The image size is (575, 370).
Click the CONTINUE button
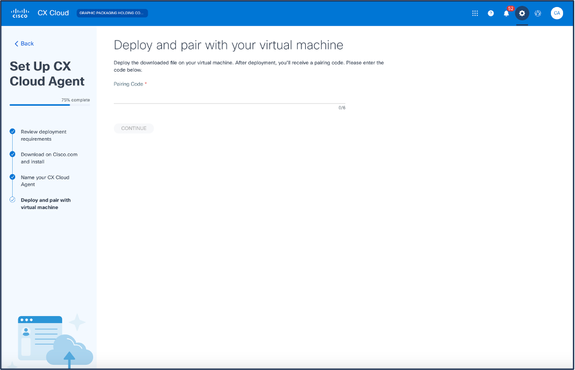point(133,128)
